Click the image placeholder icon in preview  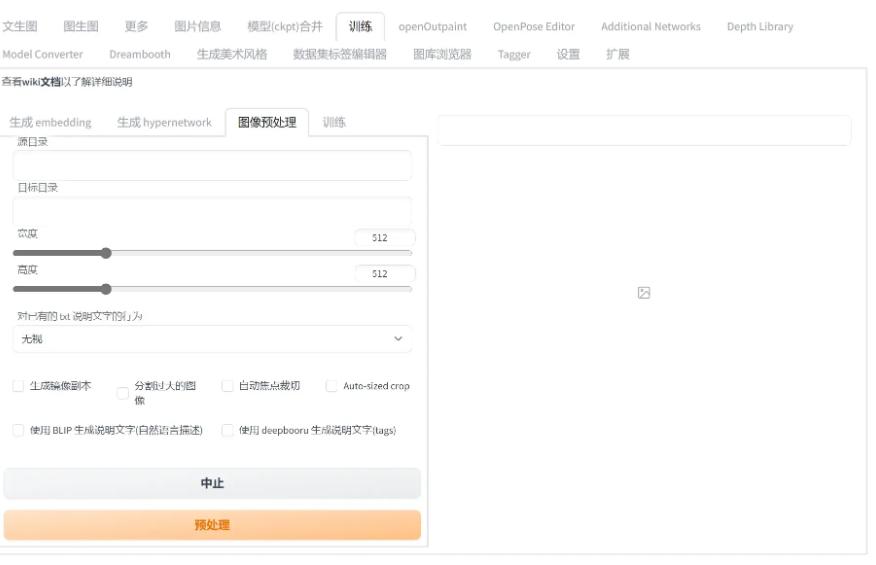tap(644, 293)
